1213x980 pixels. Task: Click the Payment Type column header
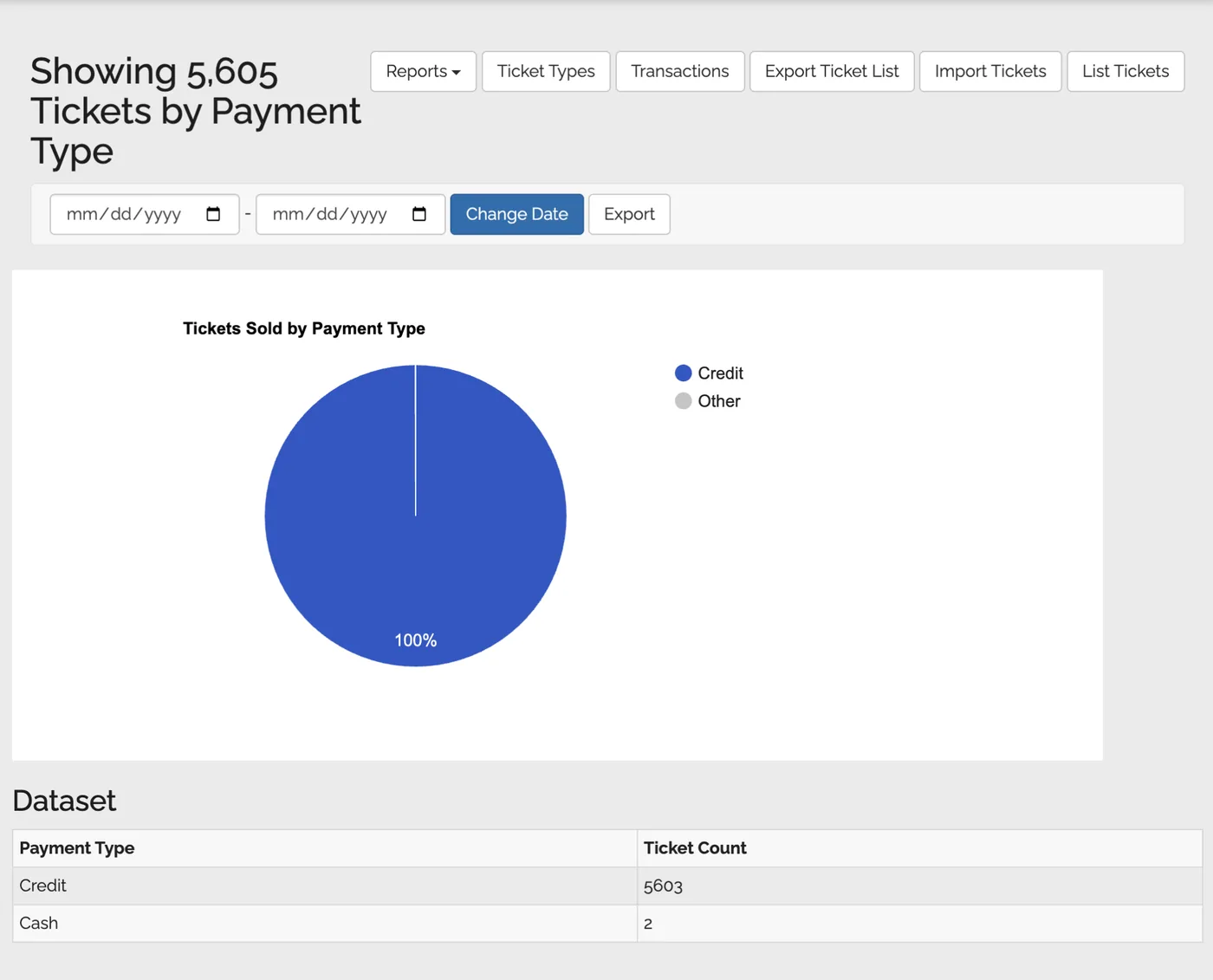tap(325, 848)
